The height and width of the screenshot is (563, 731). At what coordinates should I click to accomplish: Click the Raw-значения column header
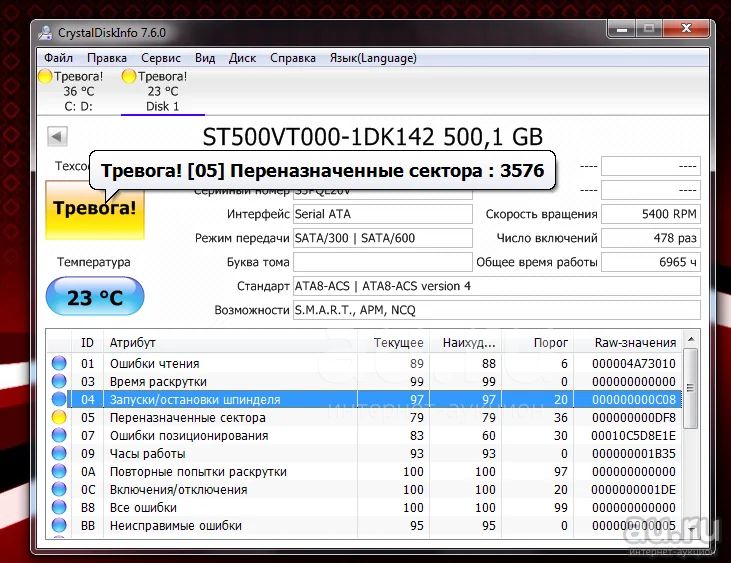click(628, 343)
